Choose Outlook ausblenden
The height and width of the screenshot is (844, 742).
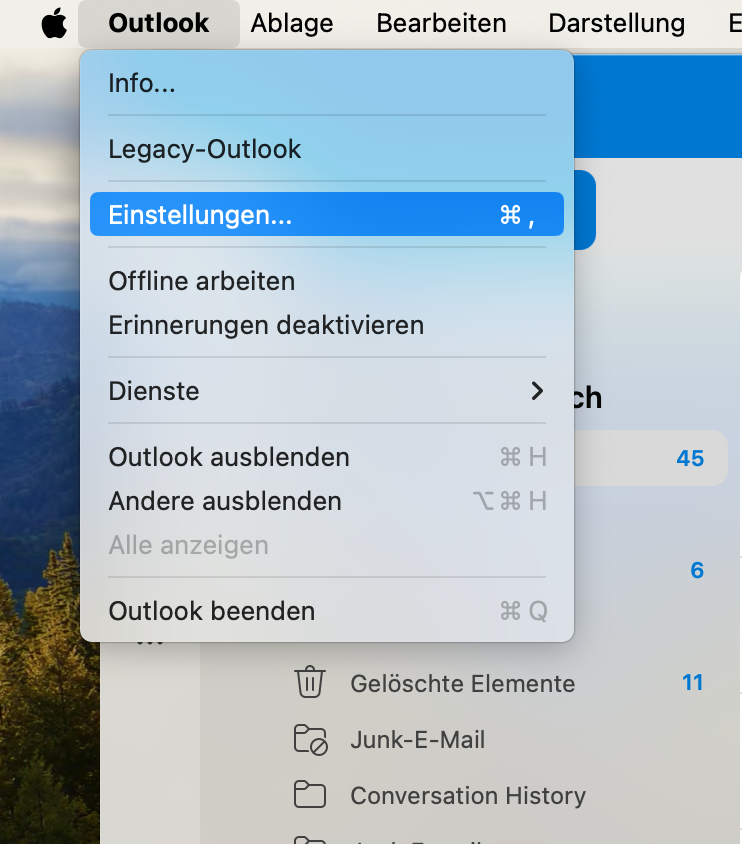(x=229, y=457)
